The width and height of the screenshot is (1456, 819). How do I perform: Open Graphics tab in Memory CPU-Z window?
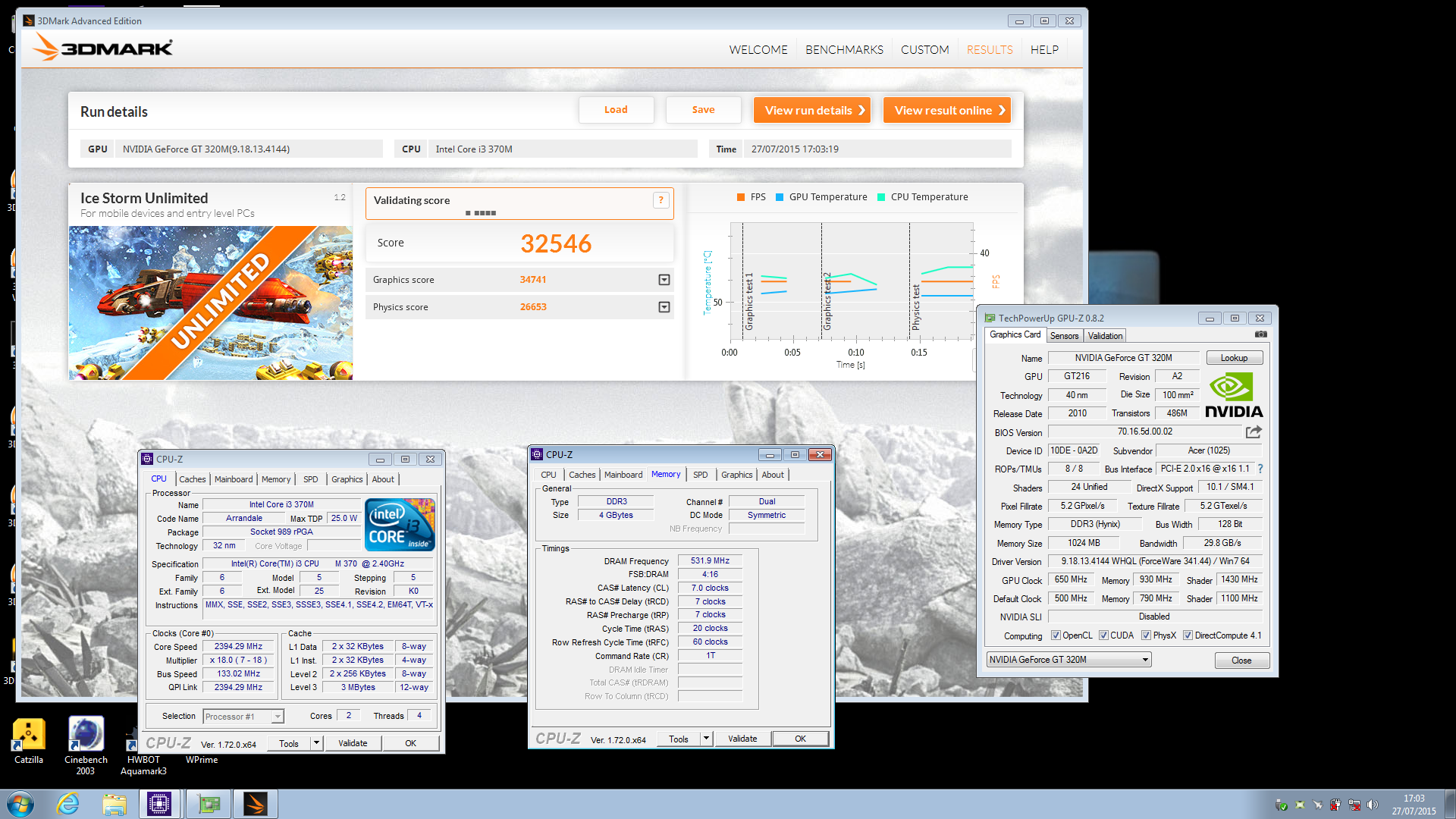pos(737,475)
